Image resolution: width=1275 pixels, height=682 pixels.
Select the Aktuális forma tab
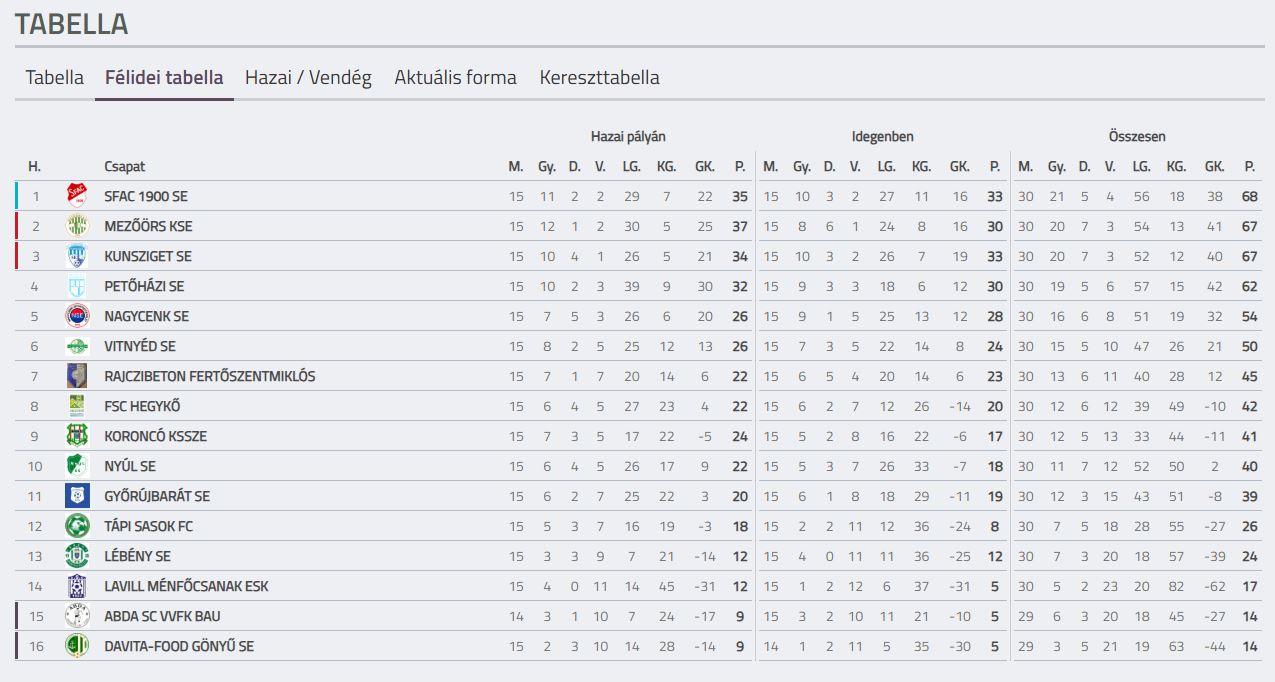[456, 77]
